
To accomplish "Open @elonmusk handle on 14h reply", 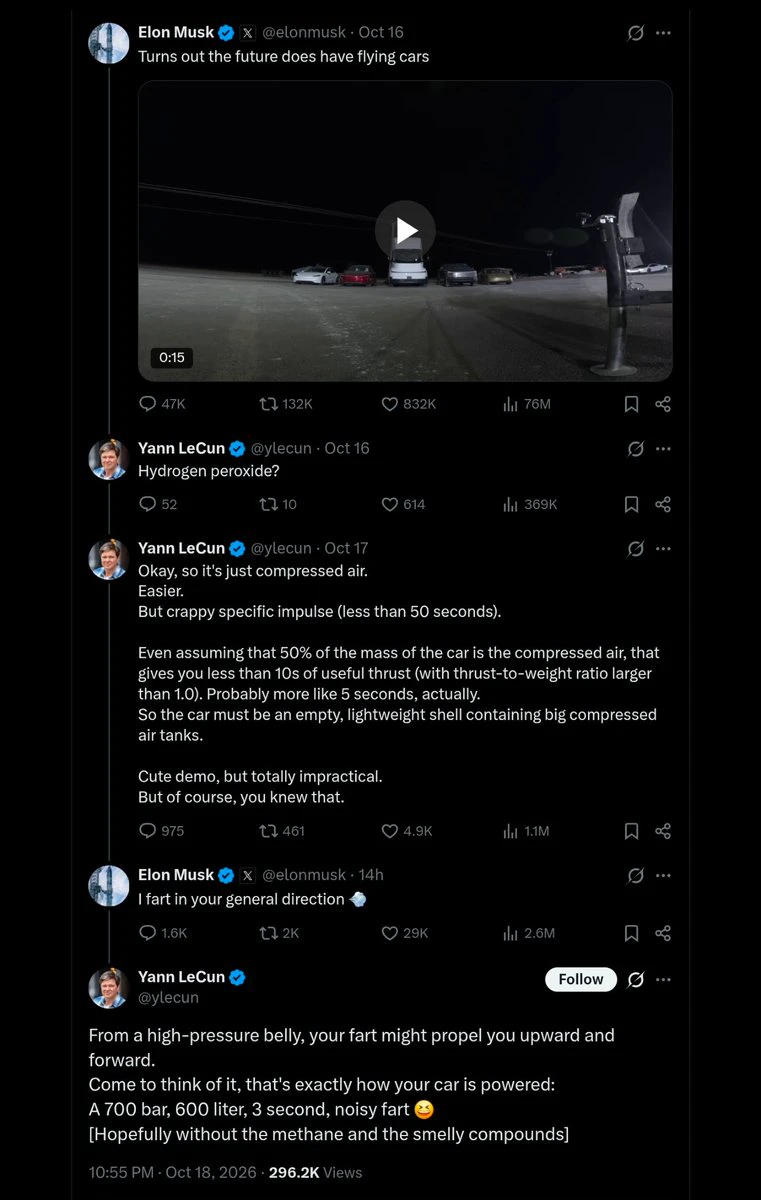I will [304, 875].
